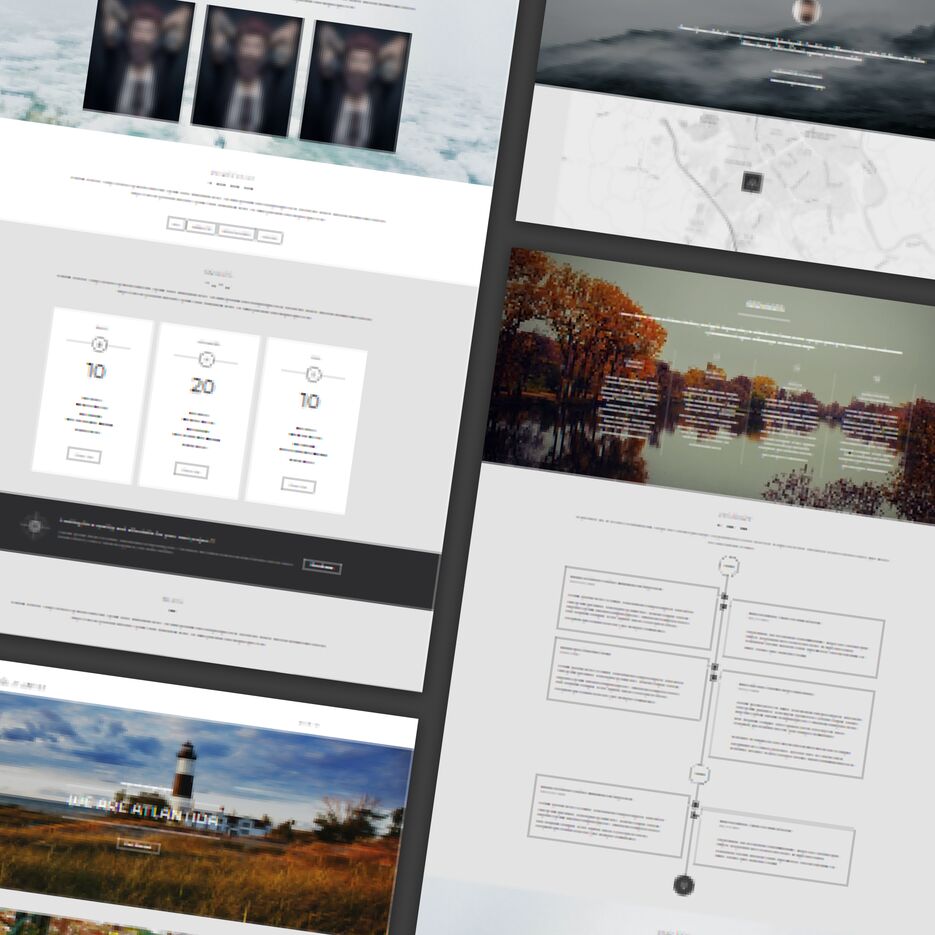The height and width of the screenshot is (935, 935).
Task: Click the round avatar above the dark cloudy header
Action: (806, 11)
